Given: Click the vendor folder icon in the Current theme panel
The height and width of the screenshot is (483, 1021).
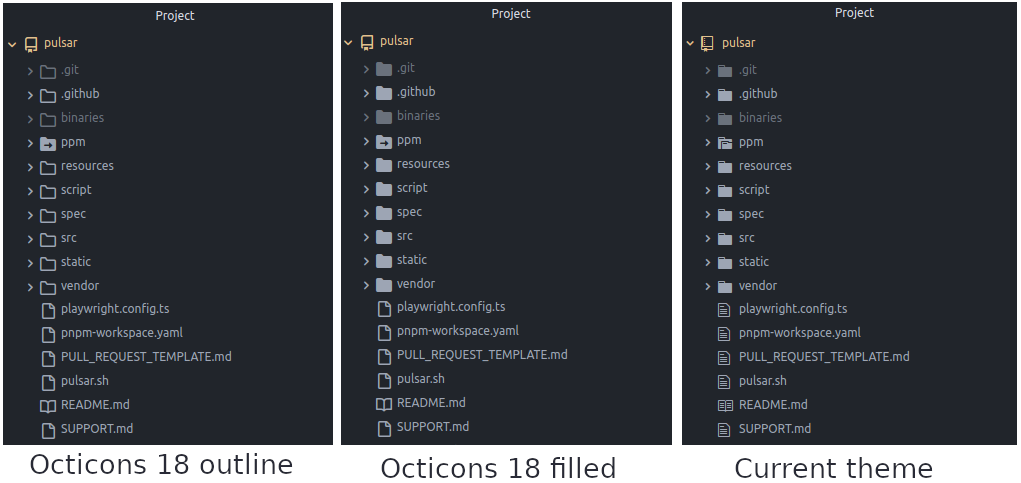Looking at the screenshot, I should pos(725,287).
